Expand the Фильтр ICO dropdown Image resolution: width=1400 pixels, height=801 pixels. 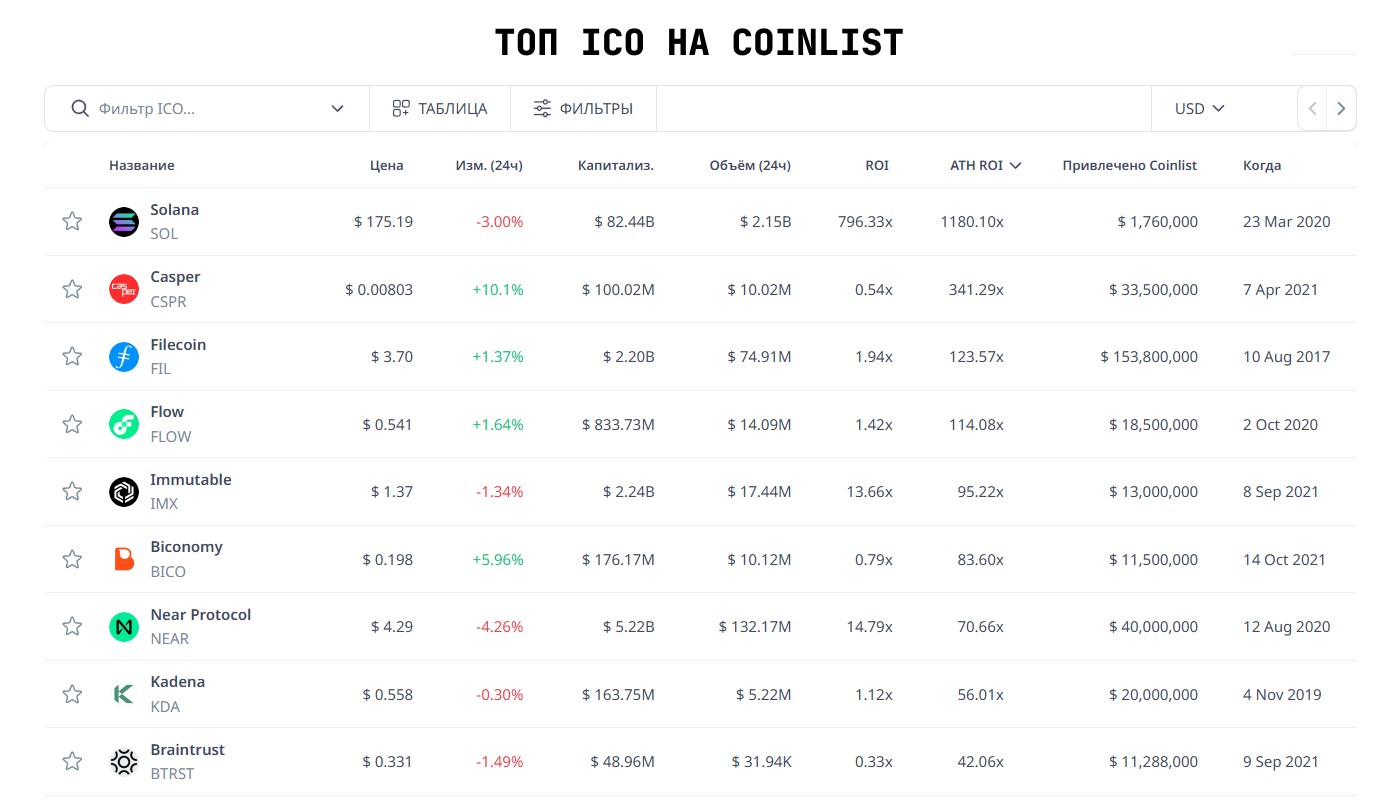337,108
